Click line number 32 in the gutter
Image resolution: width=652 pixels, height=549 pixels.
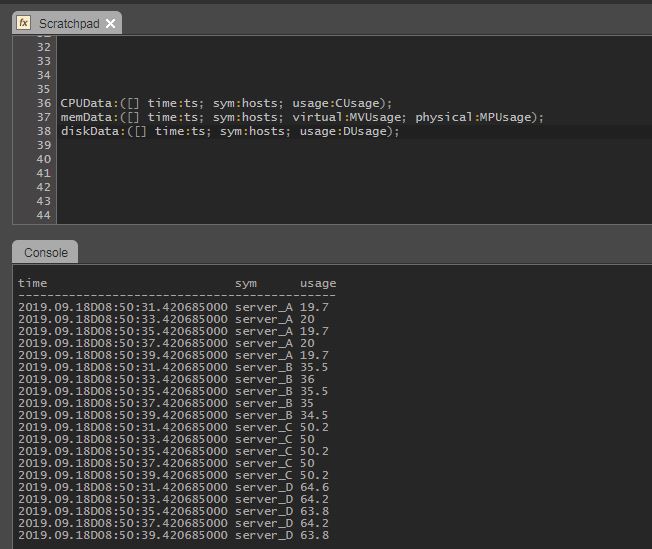(x=44, y=47)
